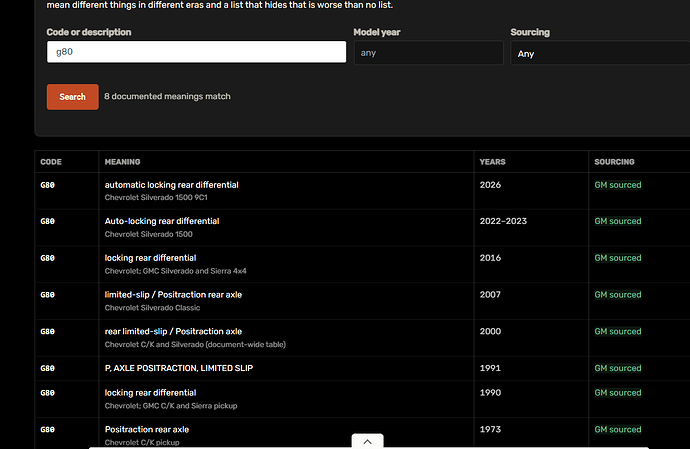Click GM sourced link in 2000 row
Image resolution: width=690 pixels, height=449 pixels.
coord(618,331)
